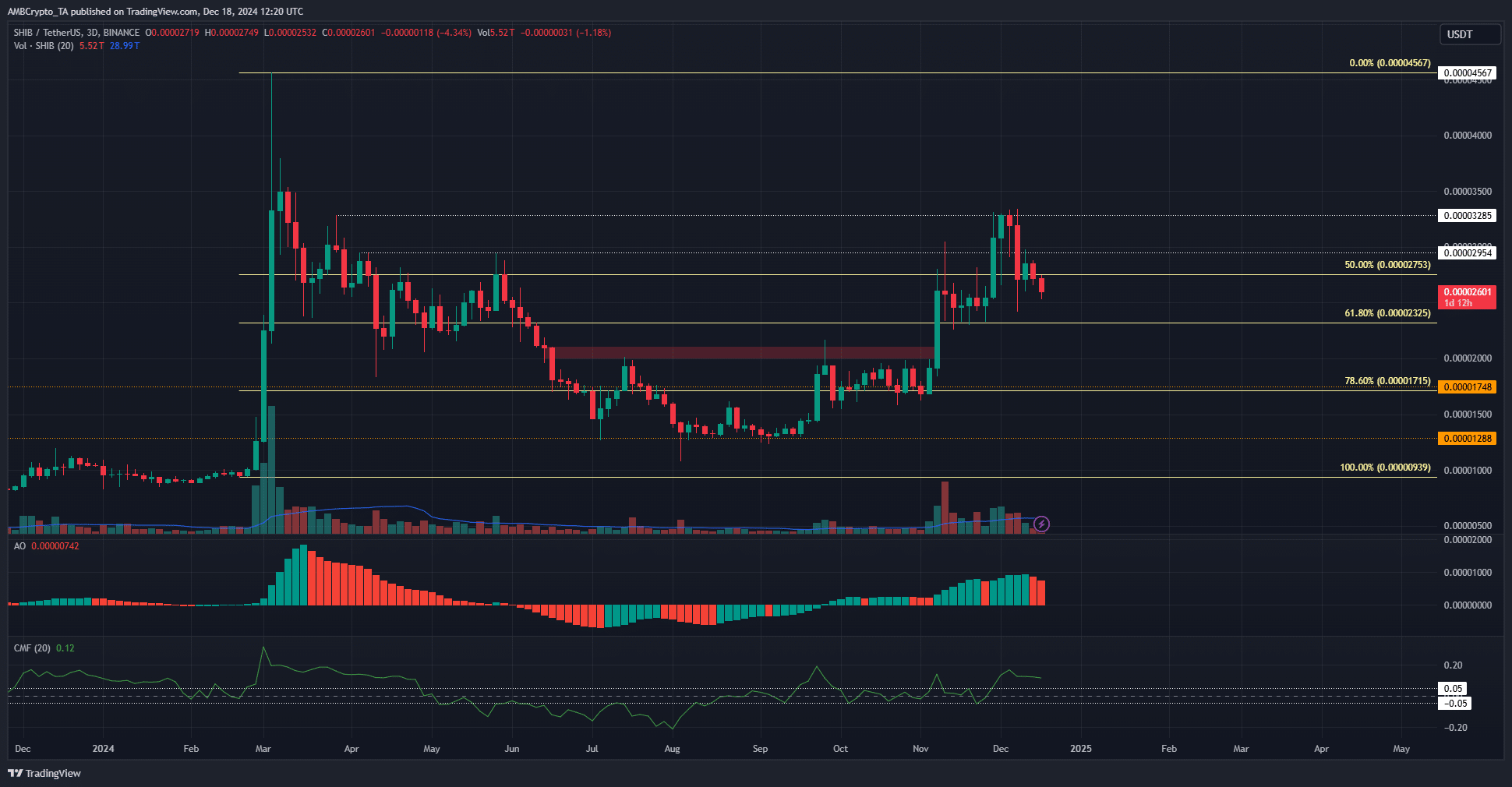Select the 61.80% (0.00002325) Fibonacci label

1387,313
